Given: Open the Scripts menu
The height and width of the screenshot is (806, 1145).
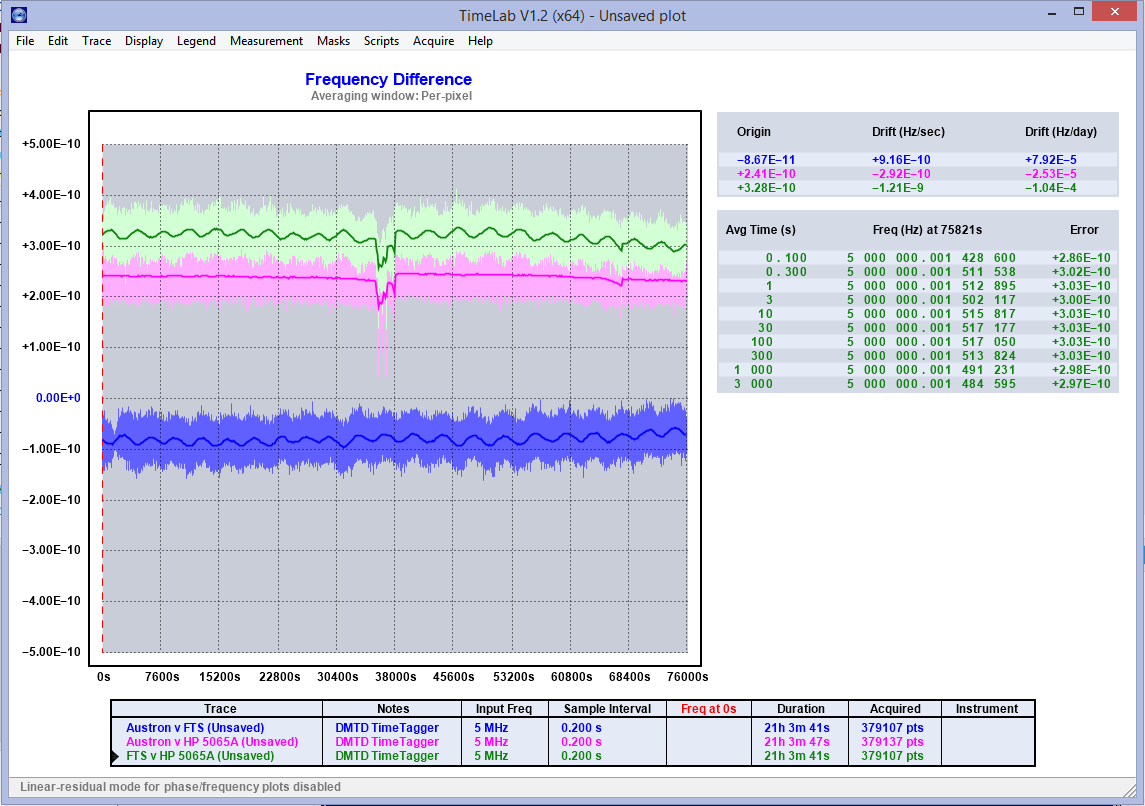Looking at the screenshot, I should point(381,41).
